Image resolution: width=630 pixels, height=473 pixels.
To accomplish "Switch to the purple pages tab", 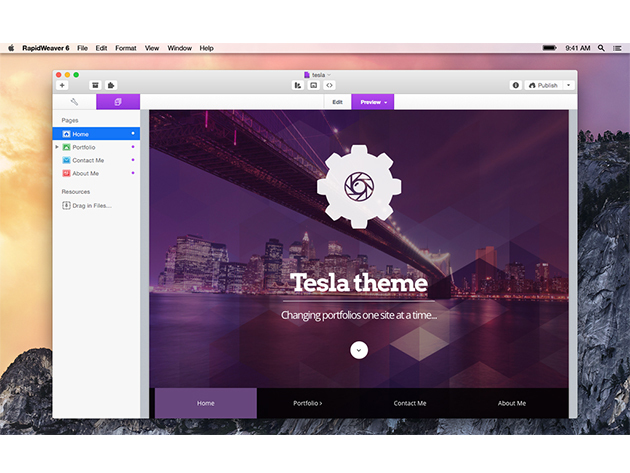I will click(x=118, y=102).
